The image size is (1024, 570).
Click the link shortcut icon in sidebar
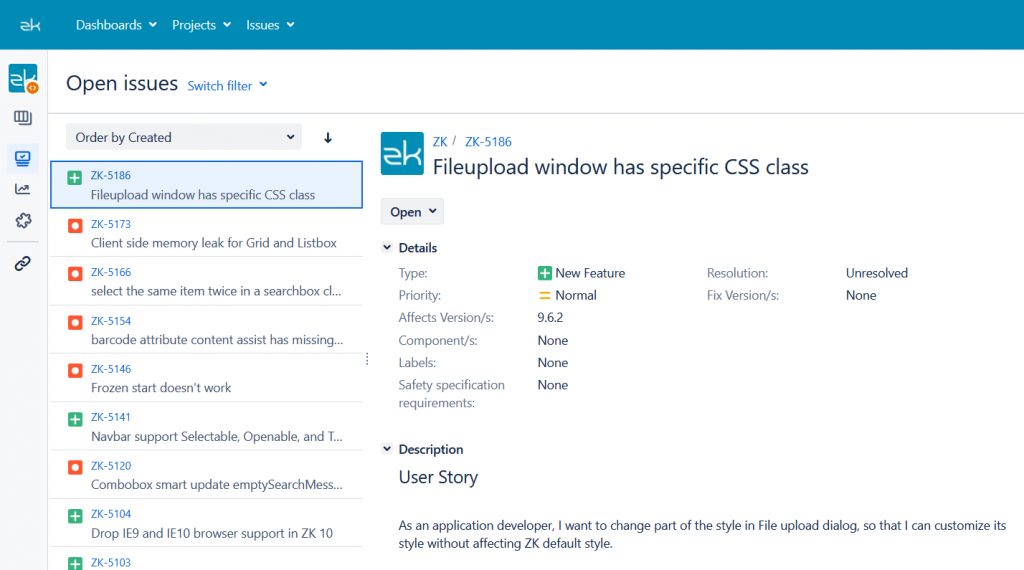[23, 264]
